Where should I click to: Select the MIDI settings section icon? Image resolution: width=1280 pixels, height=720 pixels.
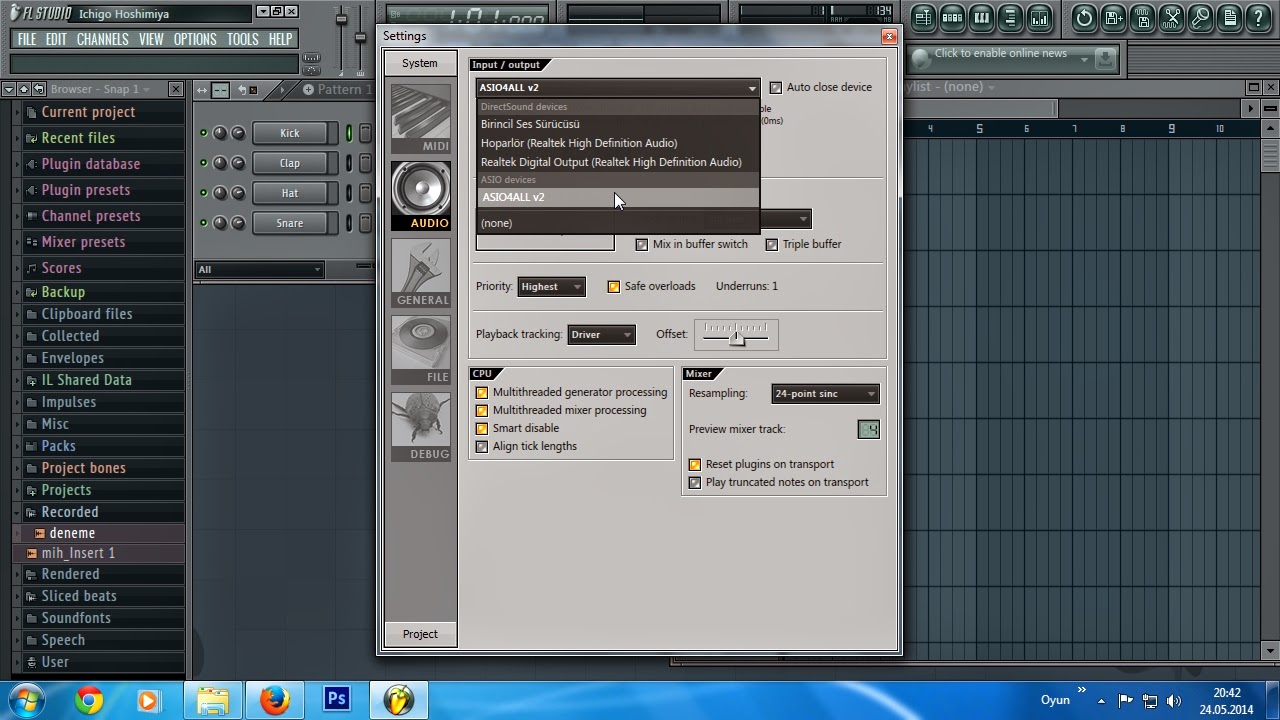[x=421, y=119]
